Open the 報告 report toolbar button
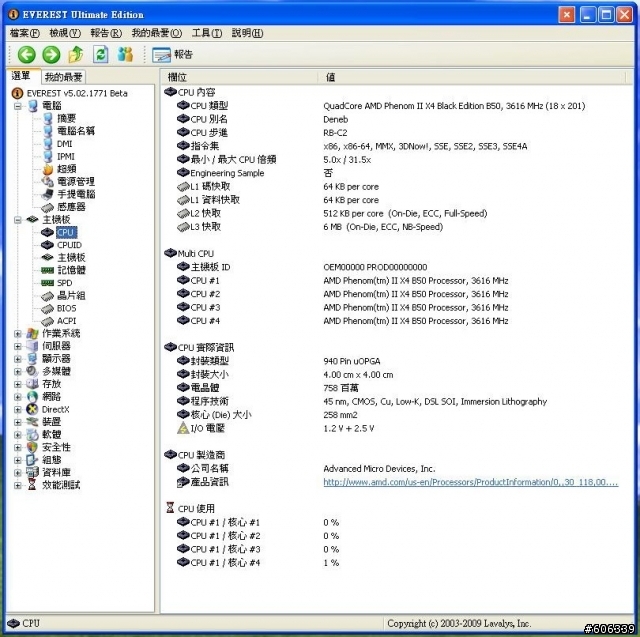 click(x=172, y=55)
